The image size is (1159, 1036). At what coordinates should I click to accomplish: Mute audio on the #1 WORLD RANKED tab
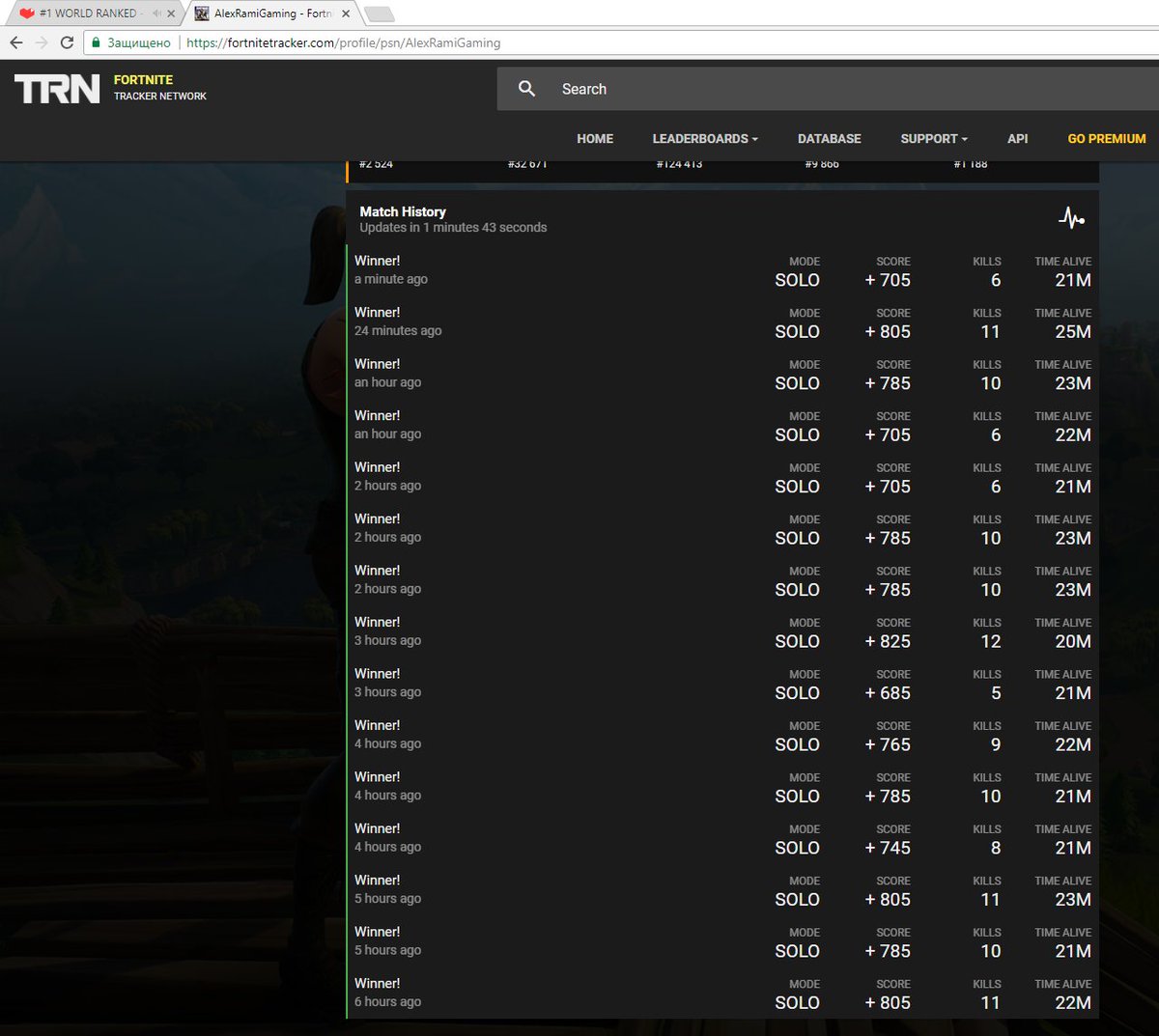click(x=156, y=14)
